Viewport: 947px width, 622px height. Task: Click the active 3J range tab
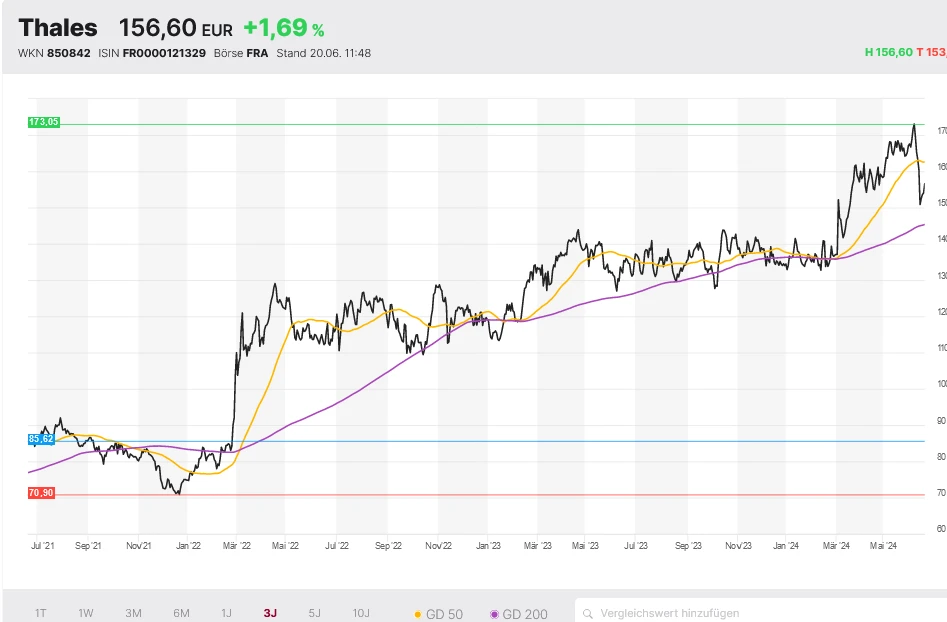[270, 613]
